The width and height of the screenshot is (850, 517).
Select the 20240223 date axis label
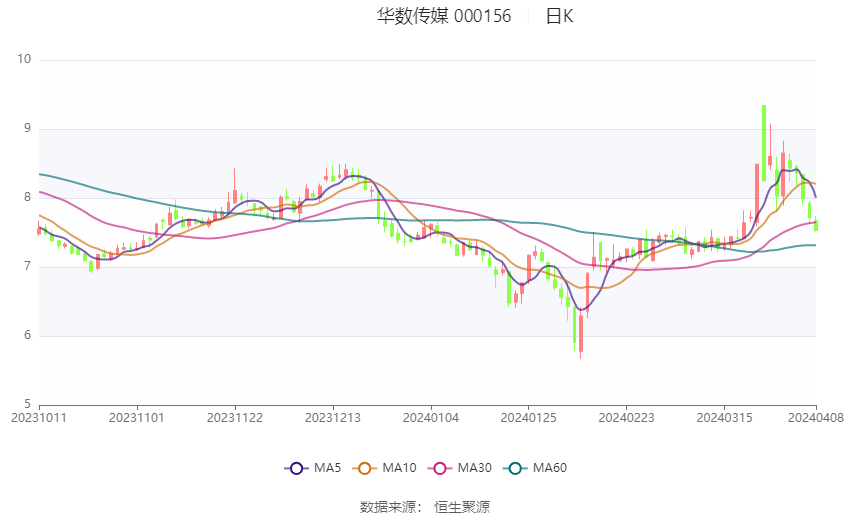tap(625, 417)
